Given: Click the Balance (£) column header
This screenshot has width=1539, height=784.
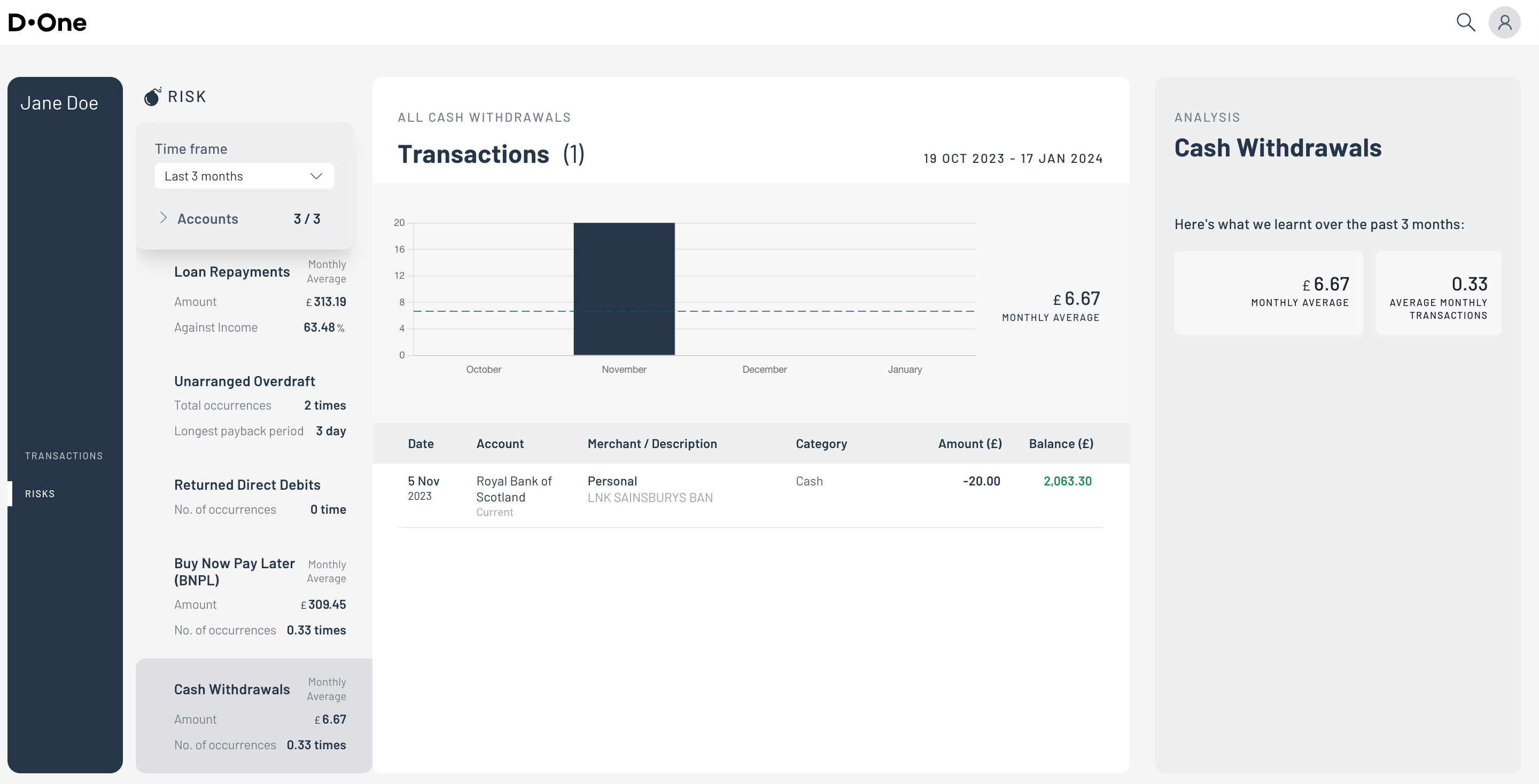Looking at the screenshot, I should tap(1060, 444).
